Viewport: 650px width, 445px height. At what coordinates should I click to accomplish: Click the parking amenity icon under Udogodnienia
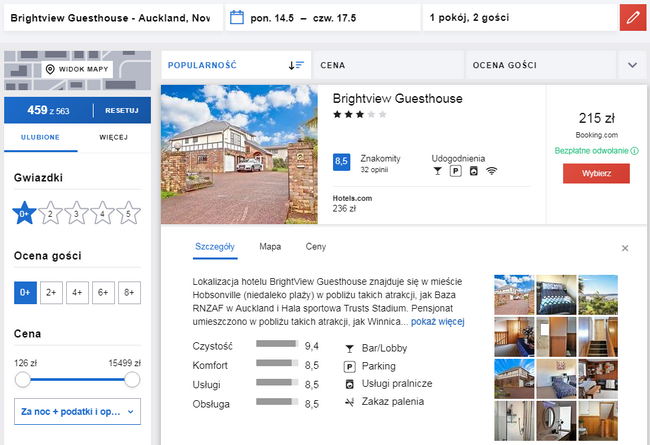[456, 171]
